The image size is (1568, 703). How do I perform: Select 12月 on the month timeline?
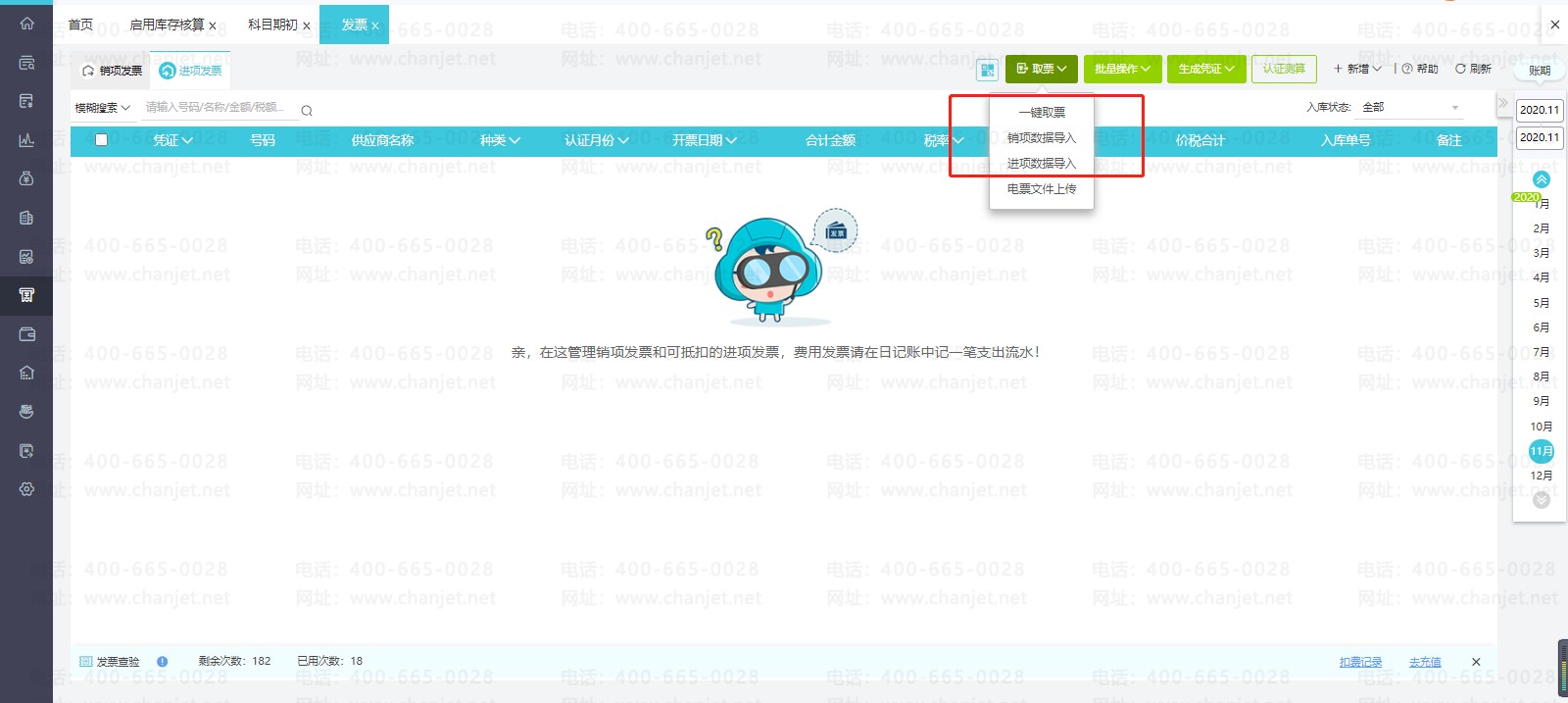(1542, 476)
